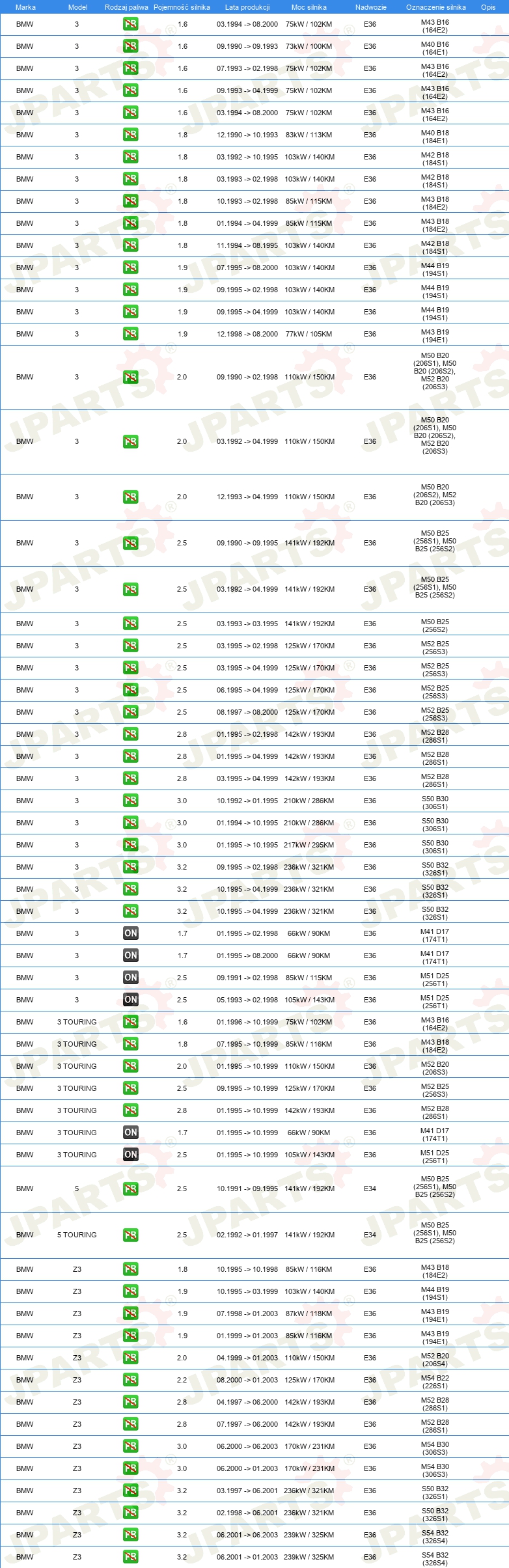This screenshot has width=509, height=1568.
Task: Click the 239kW / 325KM cell dated 06.2001 -> 06.2003
Action: (x=309, y=1535)
